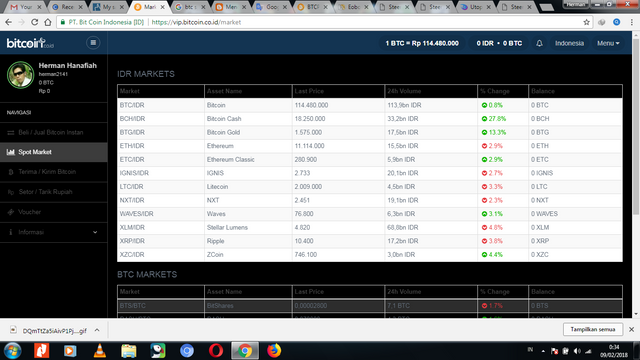Viewport: 640px width, 360px height.
Task: Click the Spot Market chart icon
Action: [11, 152]
